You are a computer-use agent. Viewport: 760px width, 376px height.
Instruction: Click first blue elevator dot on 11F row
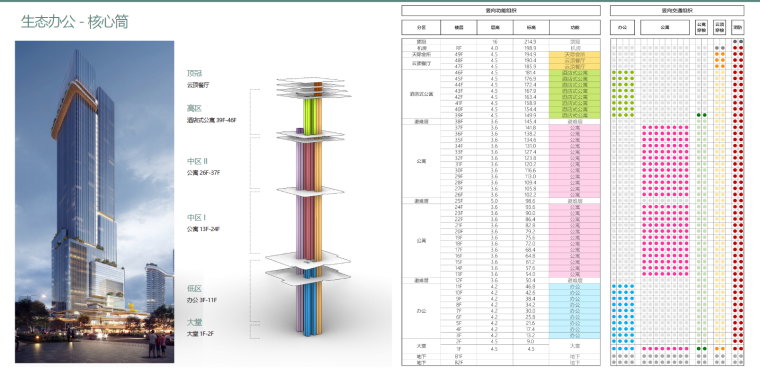[614, 286]
